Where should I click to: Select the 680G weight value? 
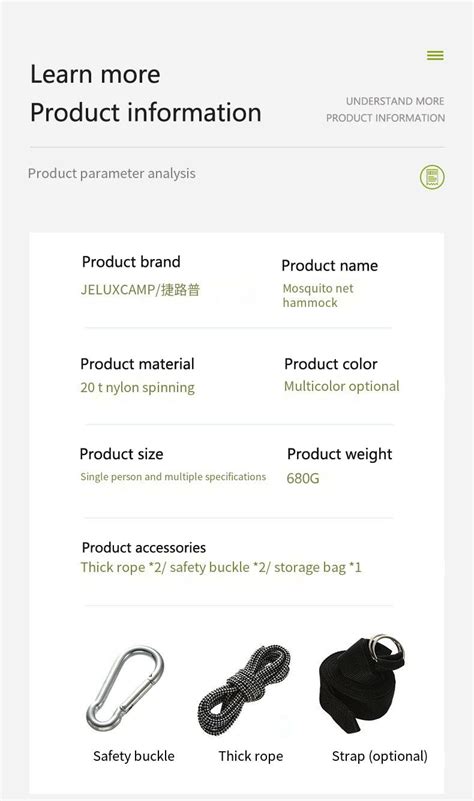point(303,478)
